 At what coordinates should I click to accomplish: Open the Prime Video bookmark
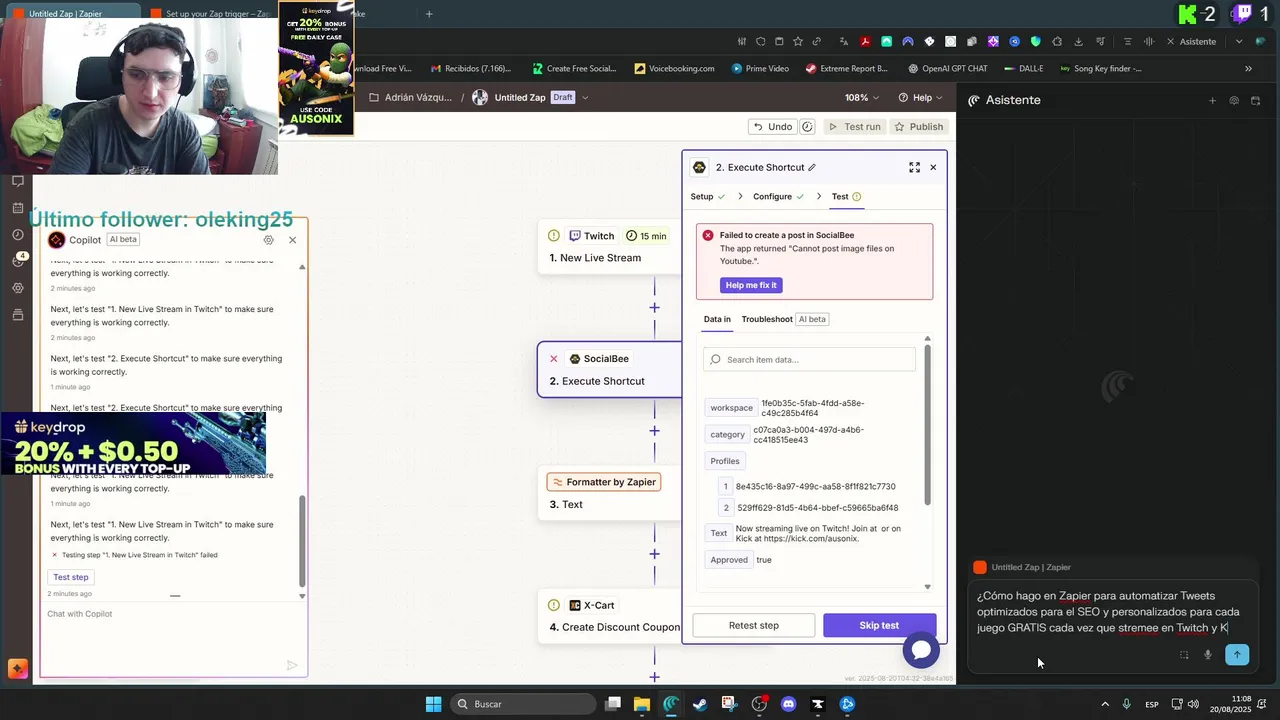760,69
